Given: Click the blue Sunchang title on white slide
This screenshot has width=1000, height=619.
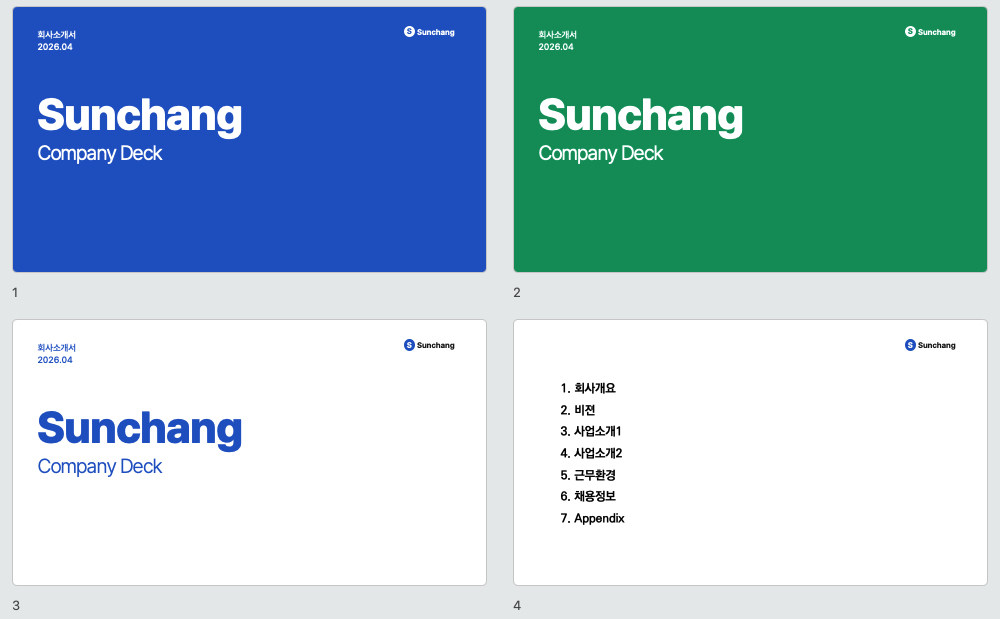Looking at the screenshot, I should (x=140, y=429).
